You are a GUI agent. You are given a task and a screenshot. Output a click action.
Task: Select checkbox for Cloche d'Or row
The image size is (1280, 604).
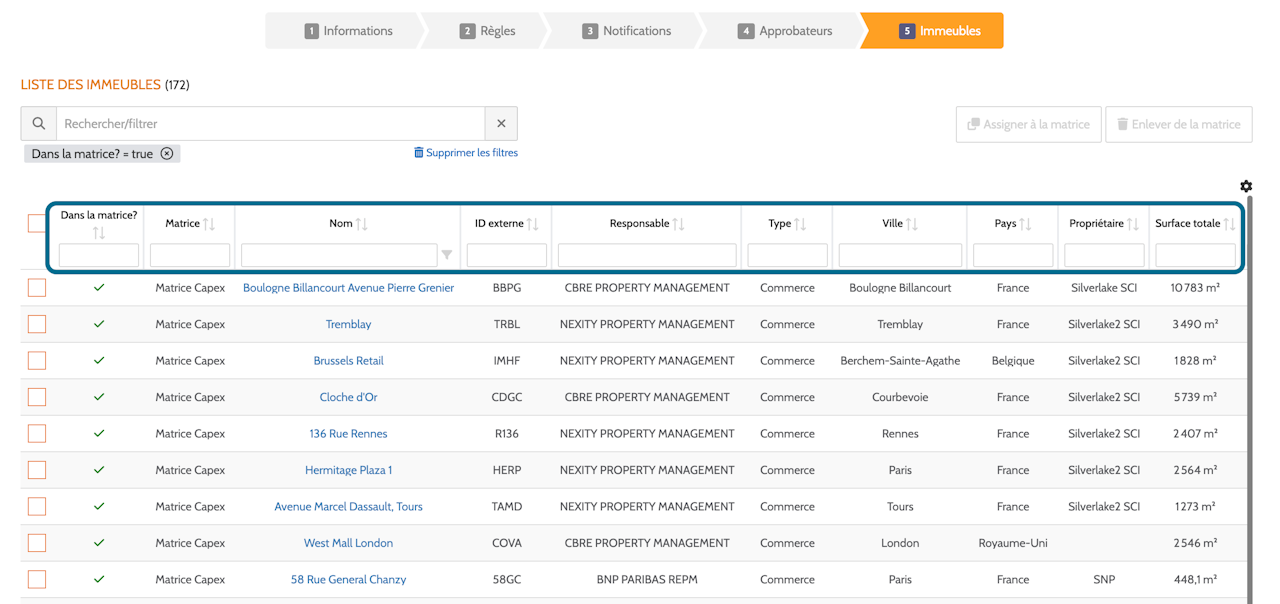(x=37, y=397)
